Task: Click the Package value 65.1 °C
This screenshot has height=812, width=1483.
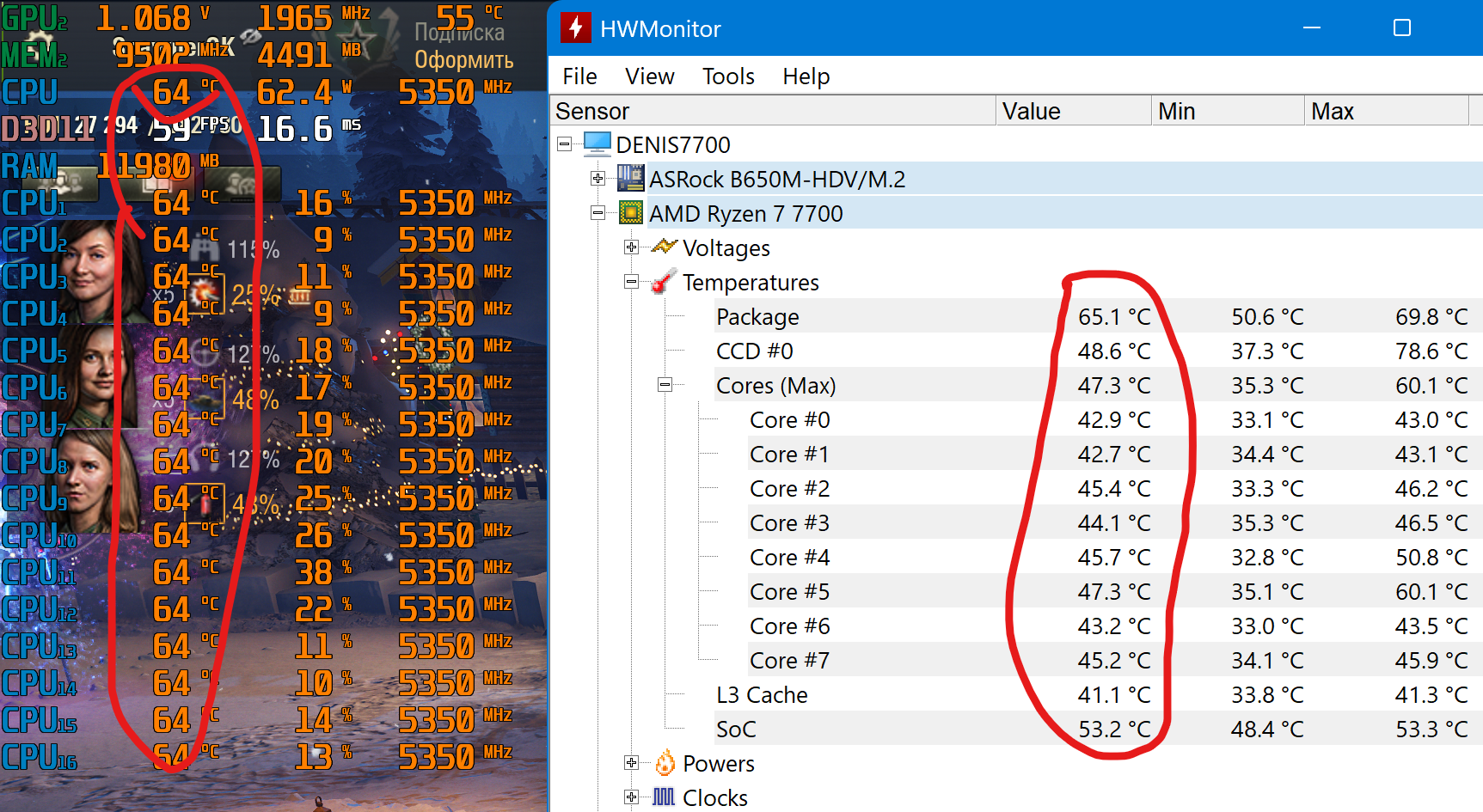Action: [x=1114, y=316]
